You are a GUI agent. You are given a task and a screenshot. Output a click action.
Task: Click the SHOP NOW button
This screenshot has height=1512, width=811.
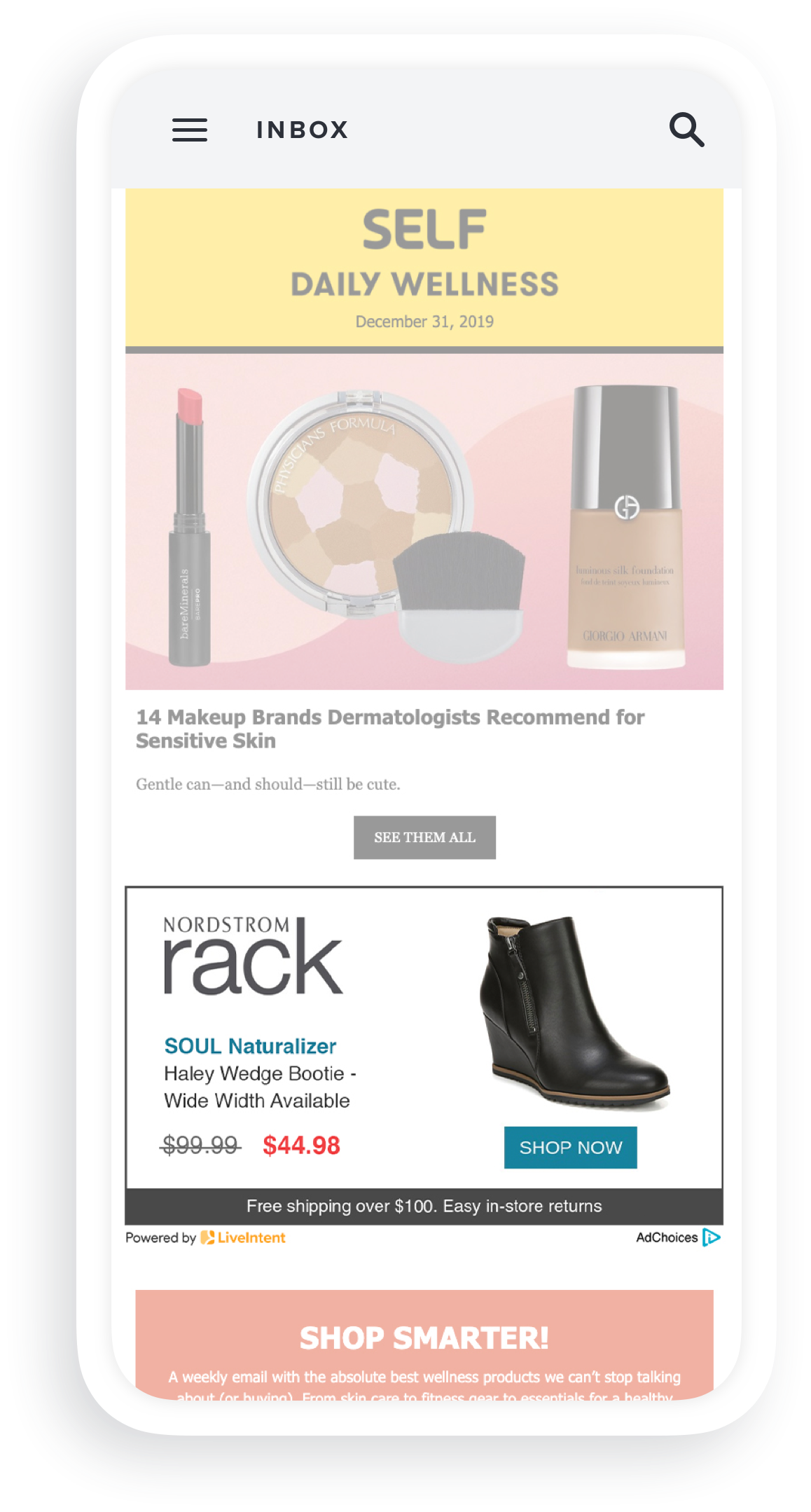(x=571, y=1147)
